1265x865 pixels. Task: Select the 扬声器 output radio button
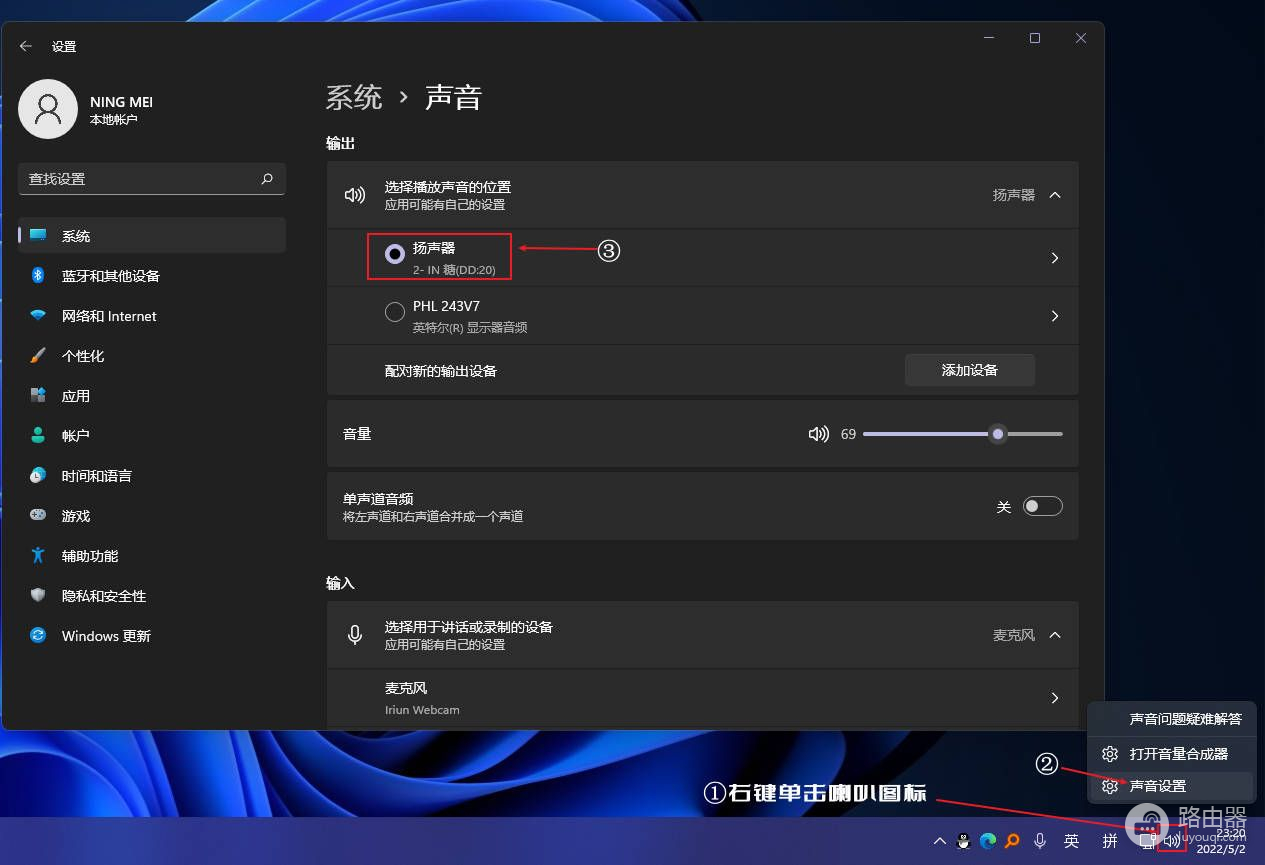(395, 255)
